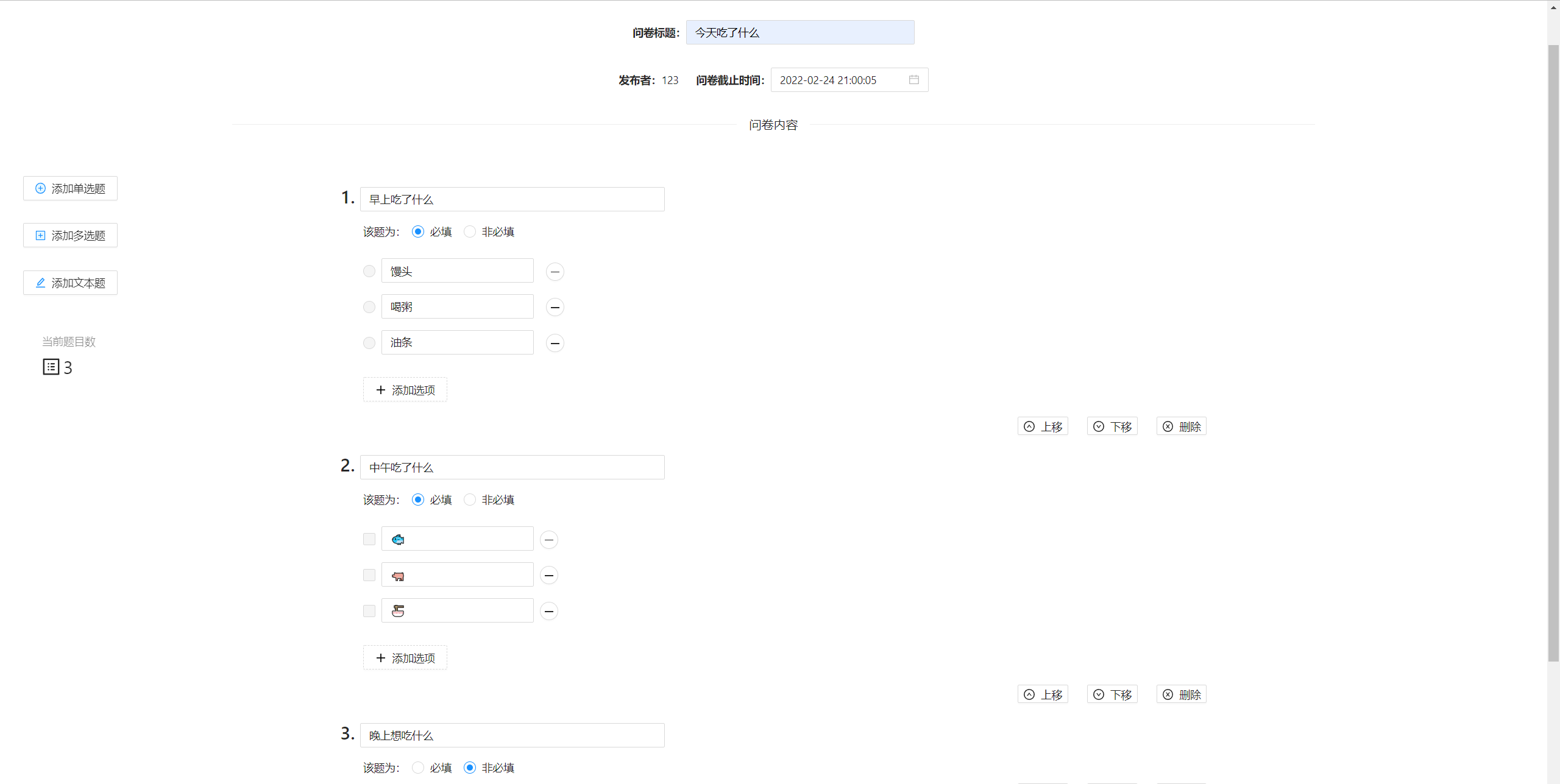
Task: Click question 3 title input 晚上想吃什么
Action: pyautogui.click(x=512, y=735)
